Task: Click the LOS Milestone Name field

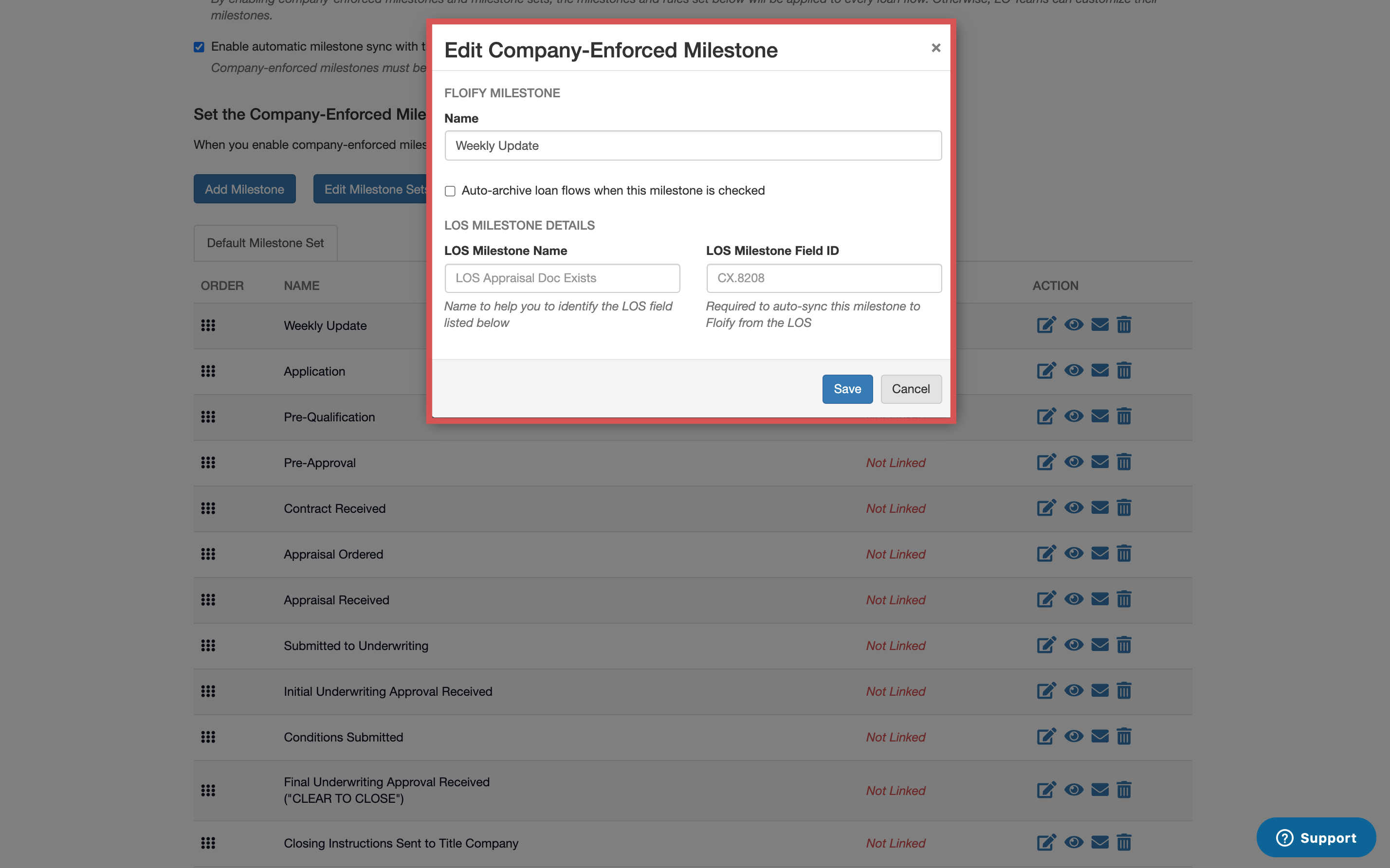Action: 562,278
